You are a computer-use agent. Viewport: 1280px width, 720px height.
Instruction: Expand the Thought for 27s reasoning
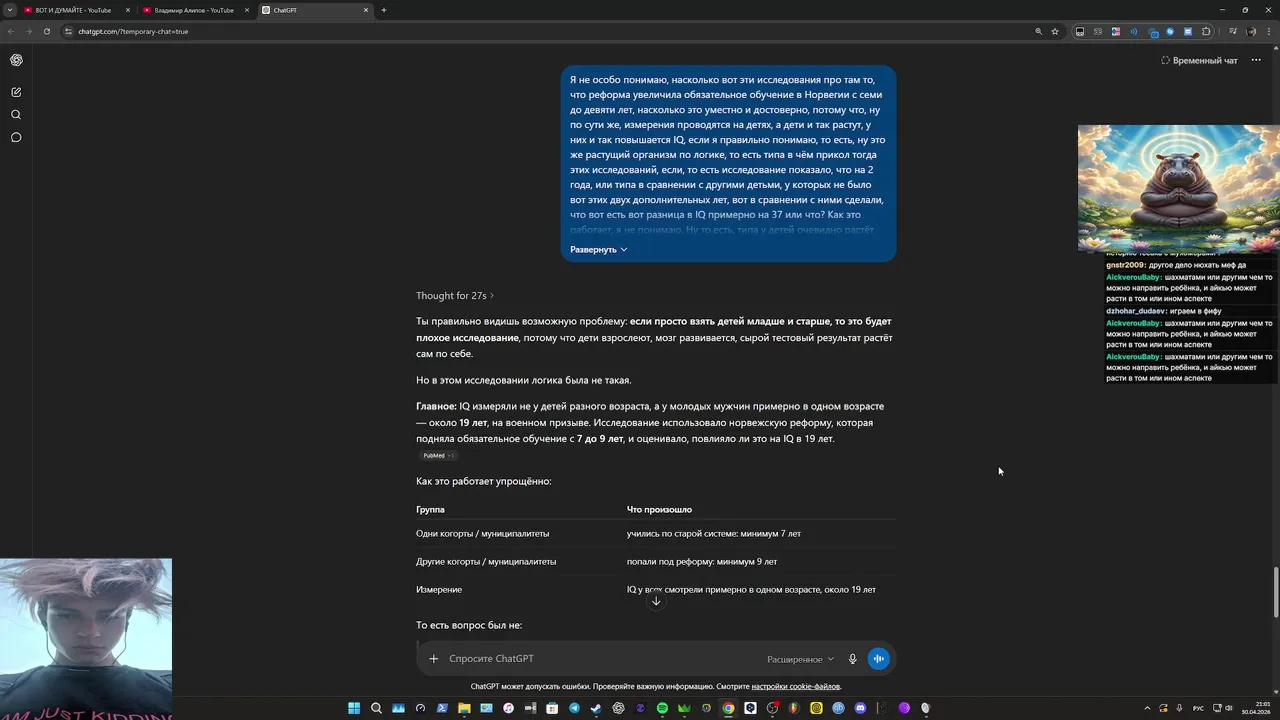pos(455,296)
